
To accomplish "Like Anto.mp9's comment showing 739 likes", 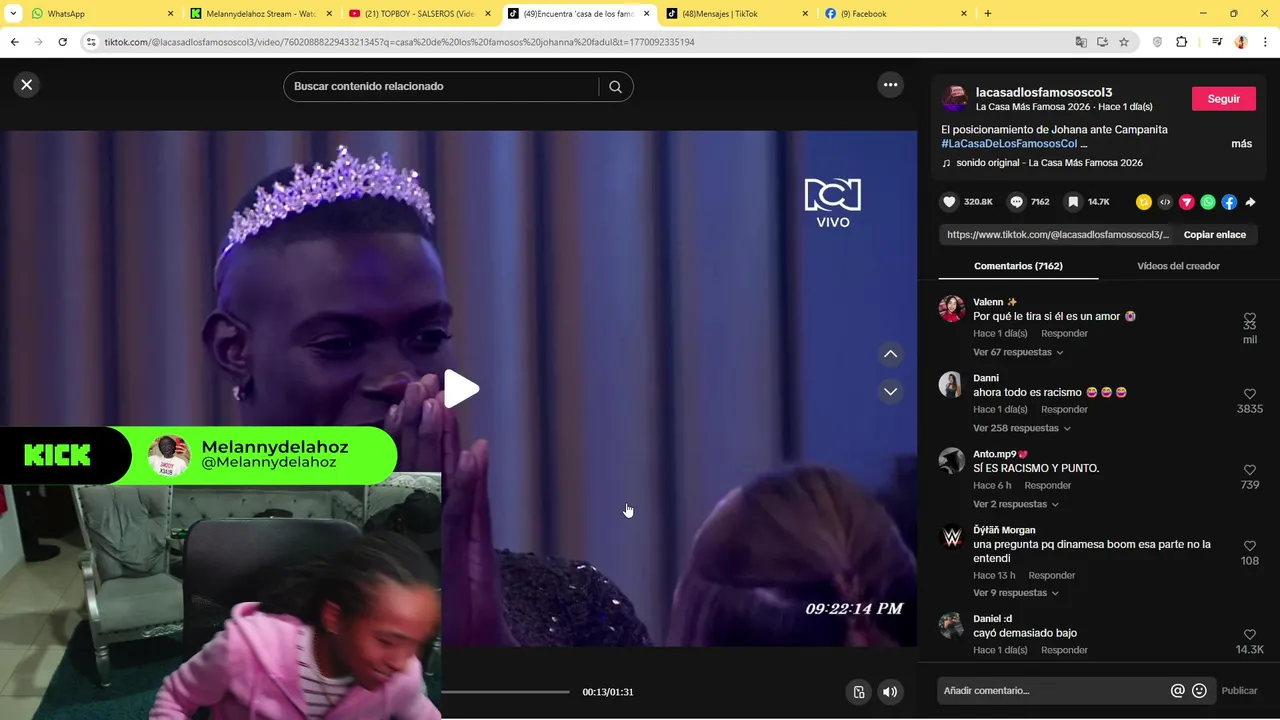I will click(1249, 470).
